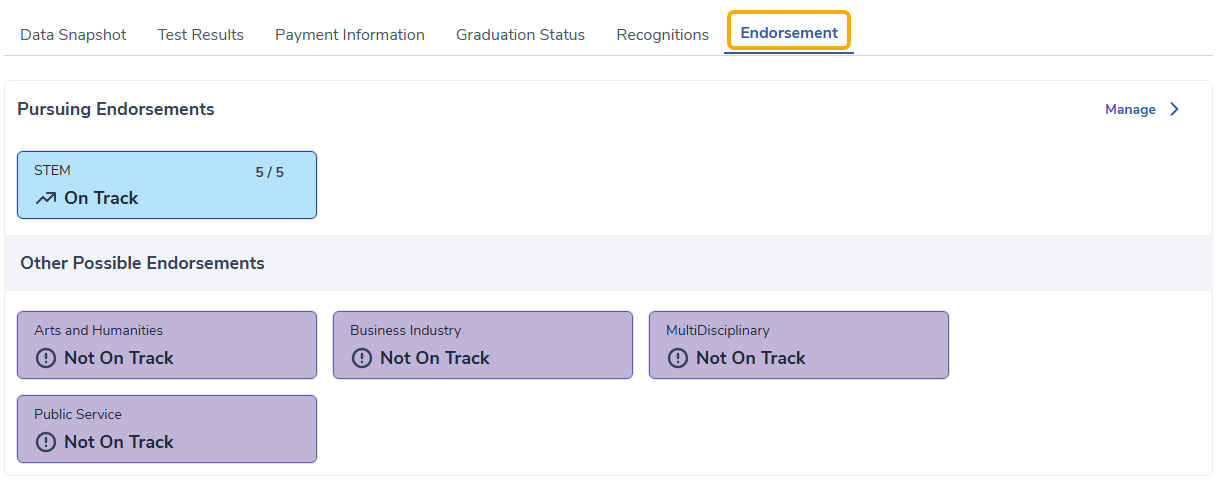Go to Payment Information tab
The height and width of the screenshot is (485, 1221).
tap(349, 34)
